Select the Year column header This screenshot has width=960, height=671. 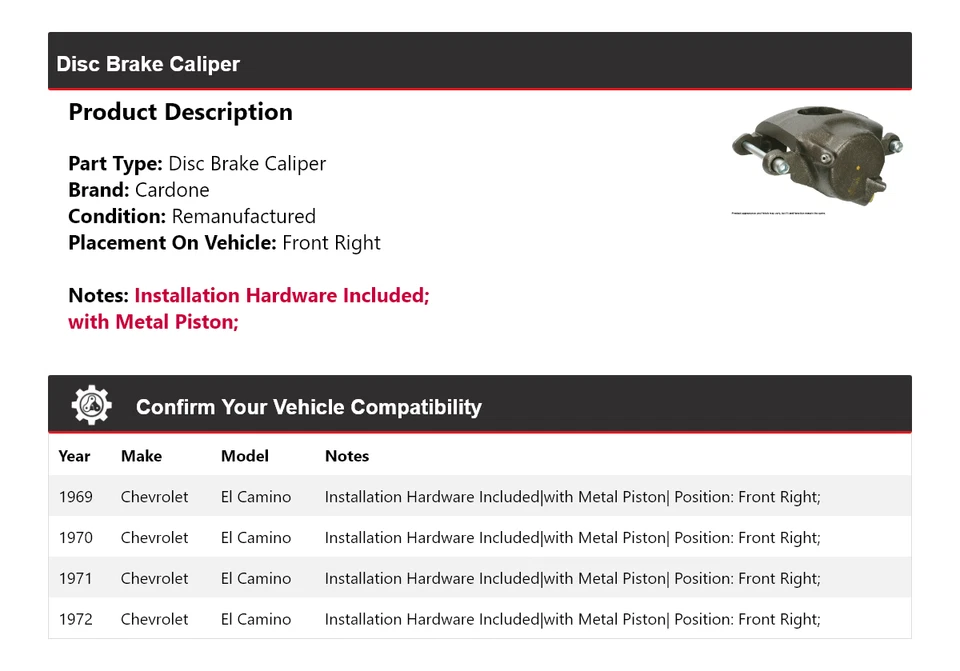(x=74, y=456)
